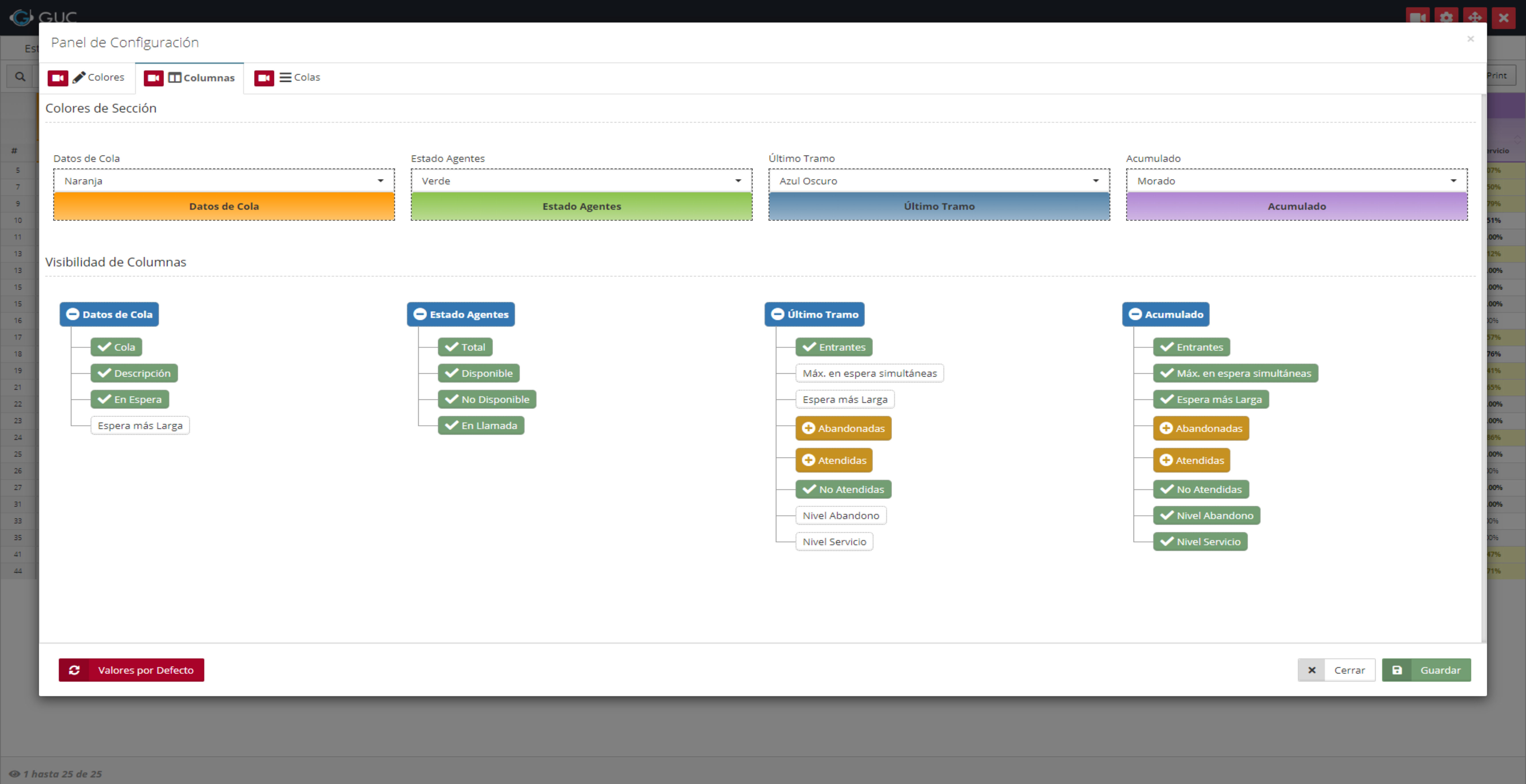Image resolution: width=1526 pixels, height=784 pixels.
Task: Click the red X button in top bar
Action: (1503, 17)
